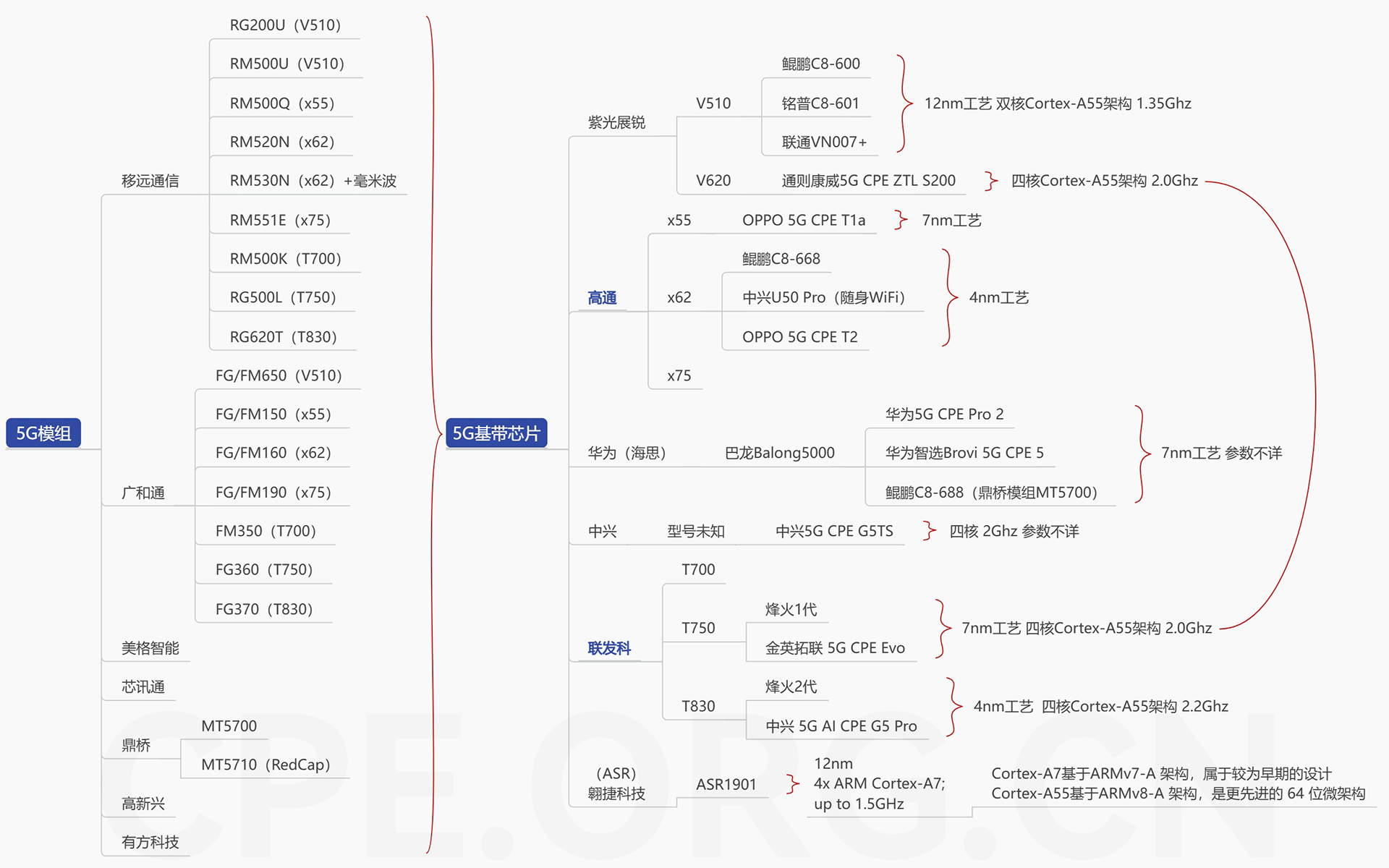Viewport: 1389px width, 868px height.
Task: Select FG360 (T750) entry
Action: point(264,570)
